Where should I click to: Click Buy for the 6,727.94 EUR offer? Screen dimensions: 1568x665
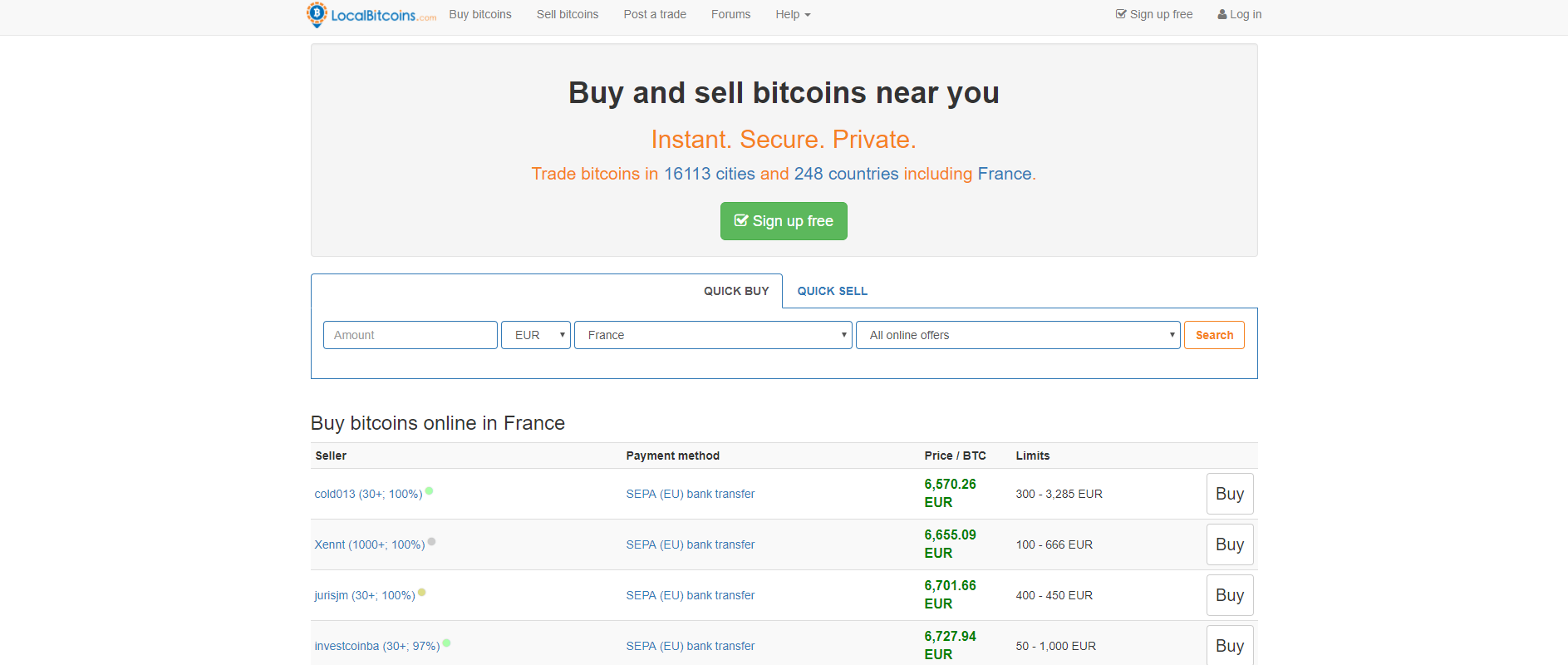[x=1230, y=645]
